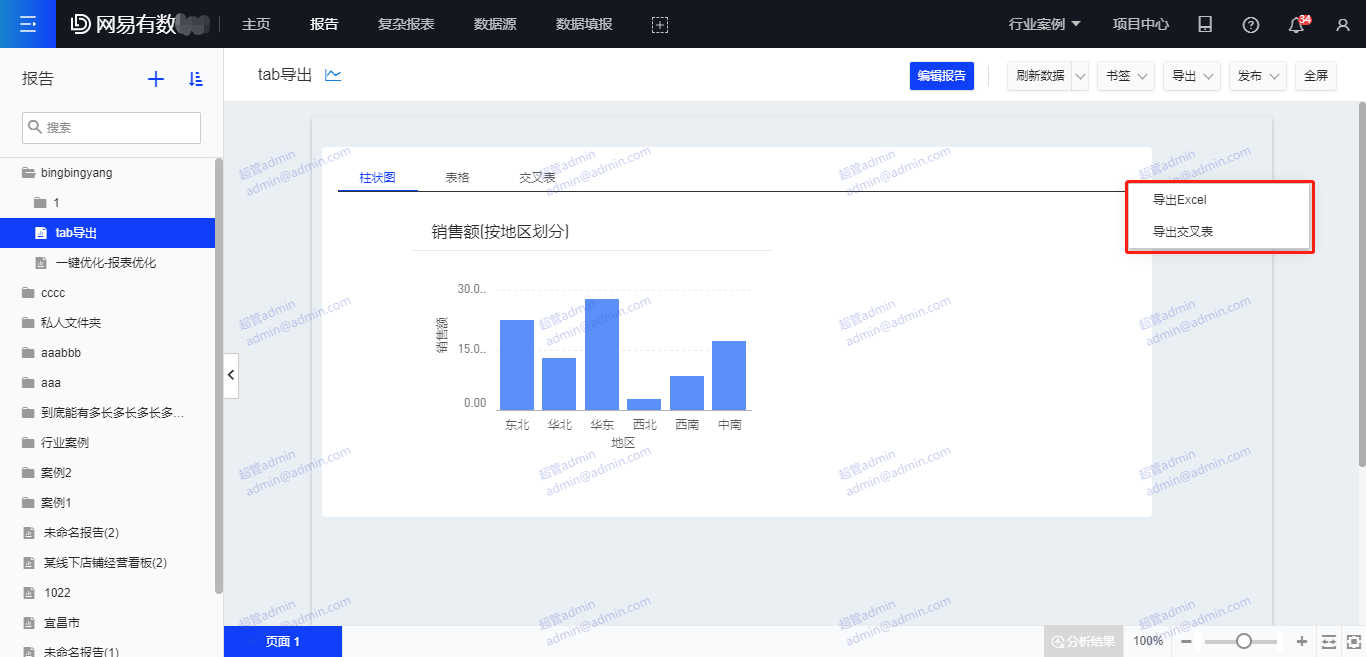Click the zoom slider handle

point(1244,641)
